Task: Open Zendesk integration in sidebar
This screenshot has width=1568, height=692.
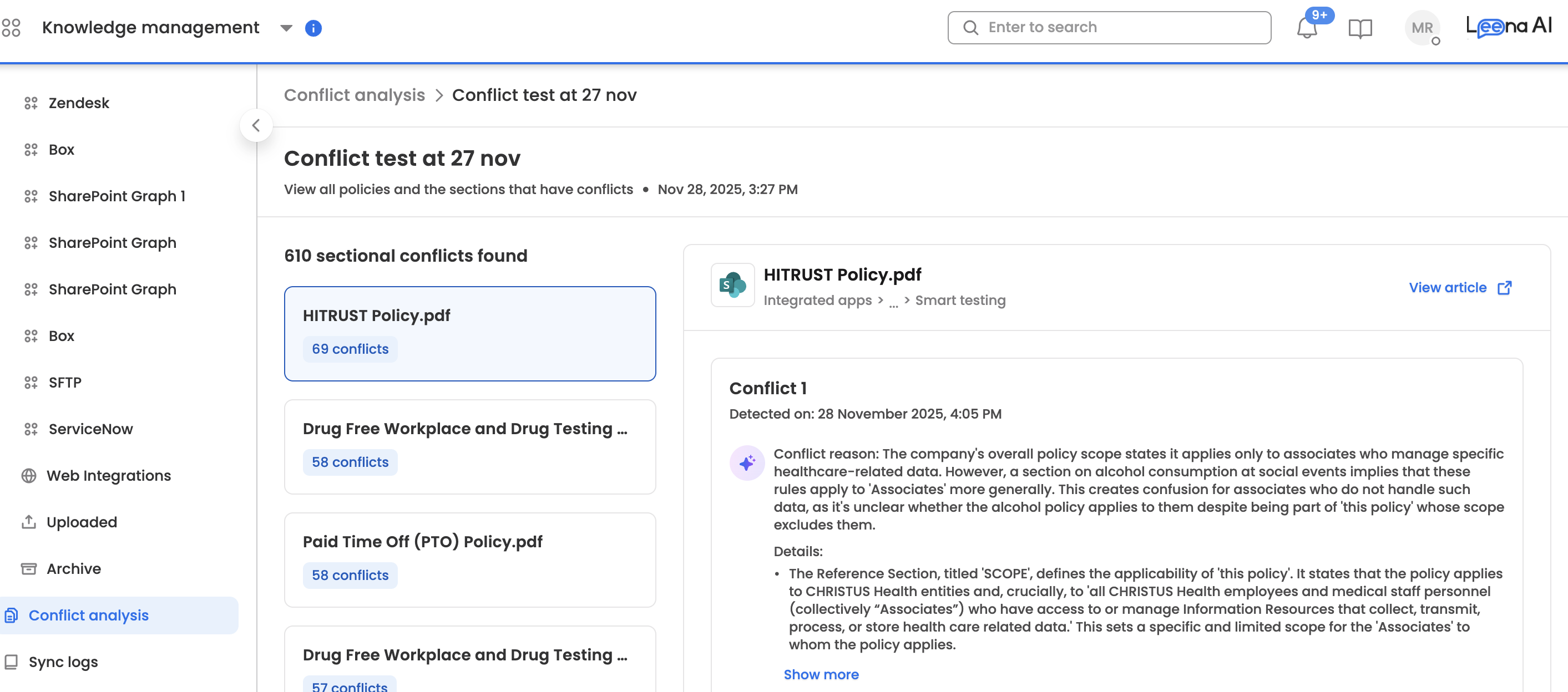Action: (79, 103)
